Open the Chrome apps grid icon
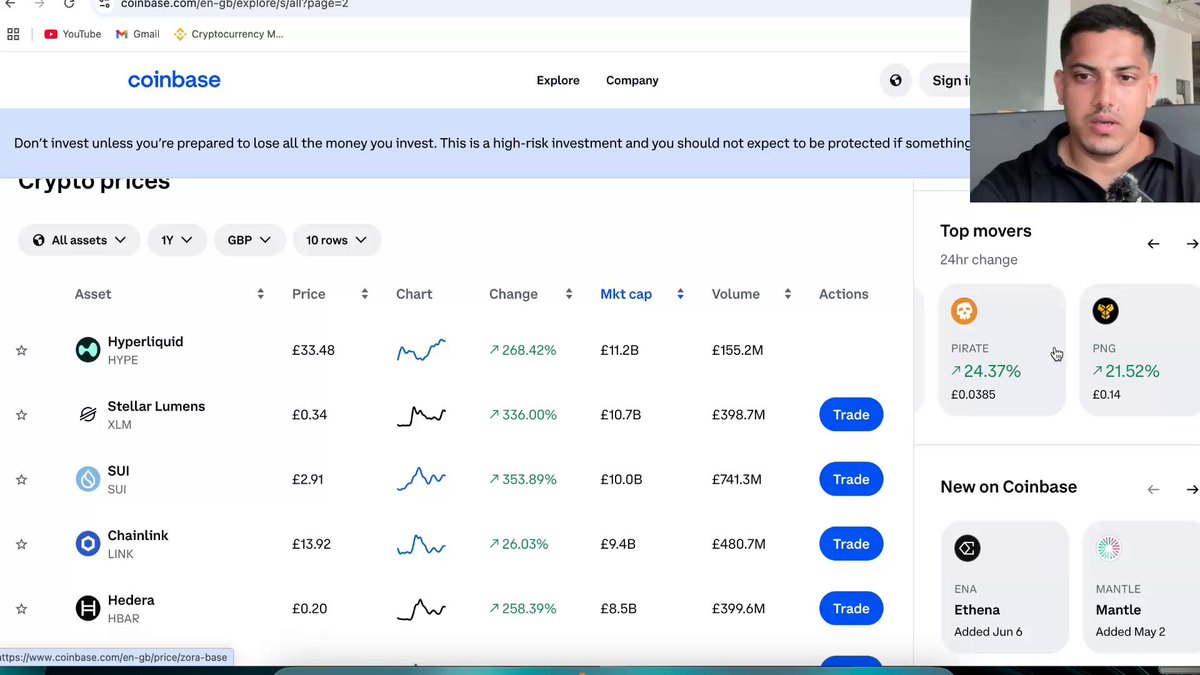Screen dimensions: 1200x675 (13, 34)
